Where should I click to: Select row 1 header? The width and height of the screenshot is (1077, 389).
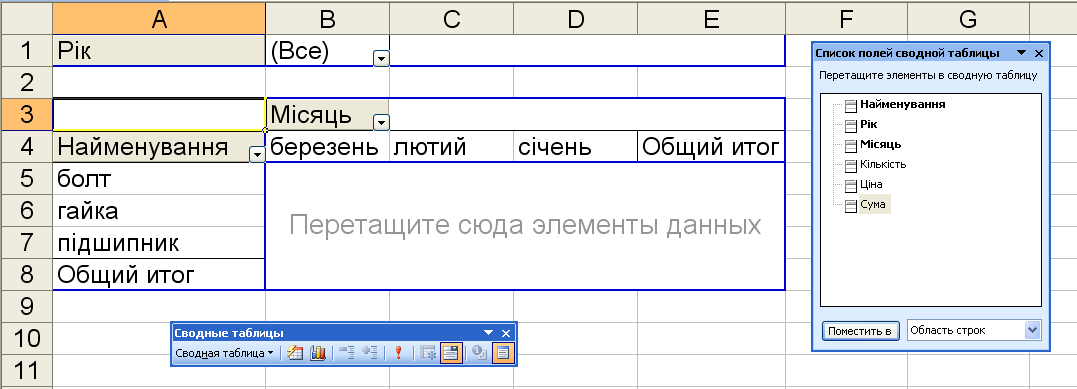coord(26,51)
